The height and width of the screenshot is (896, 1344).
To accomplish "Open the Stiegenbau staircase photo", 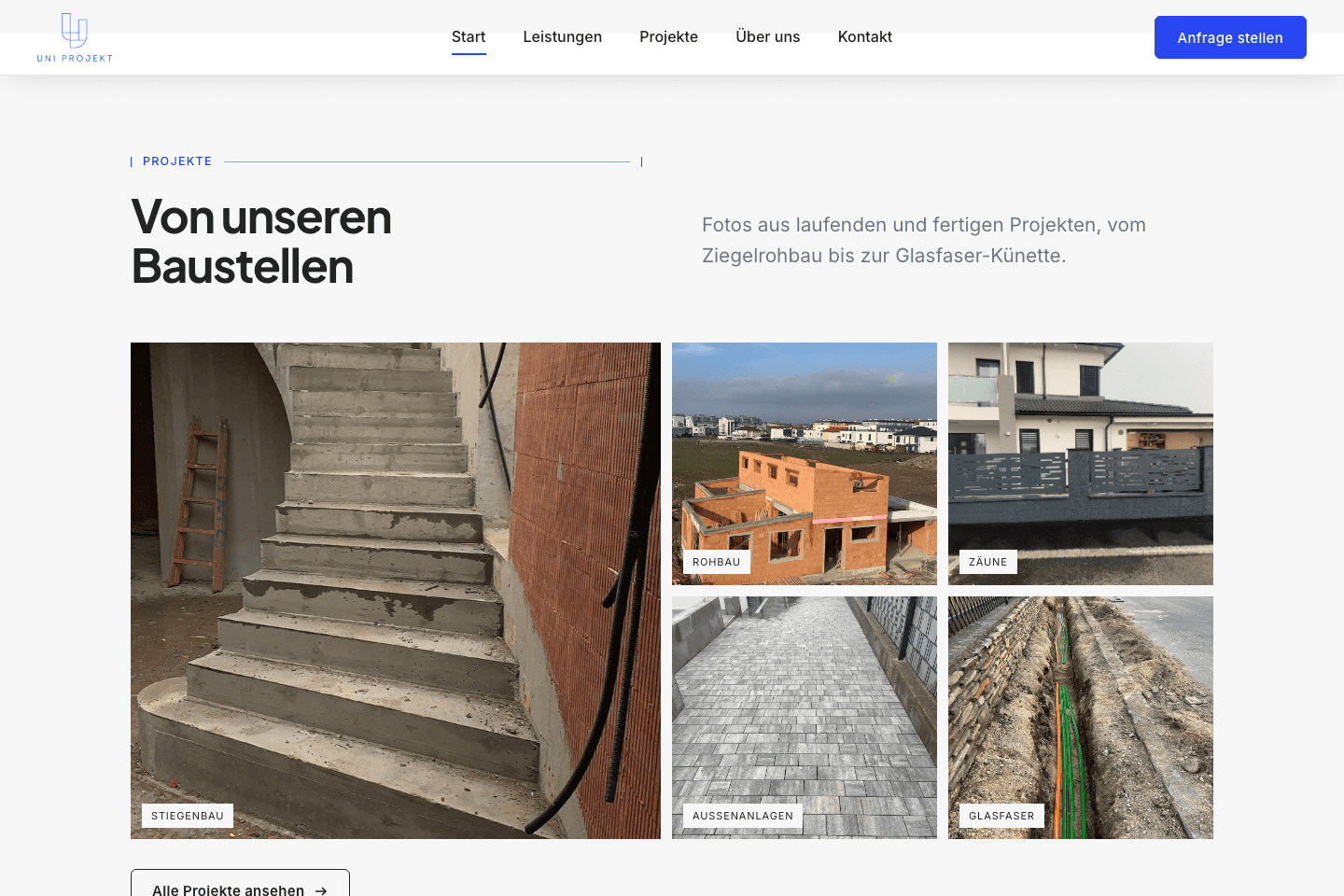I will pos(396,591).
